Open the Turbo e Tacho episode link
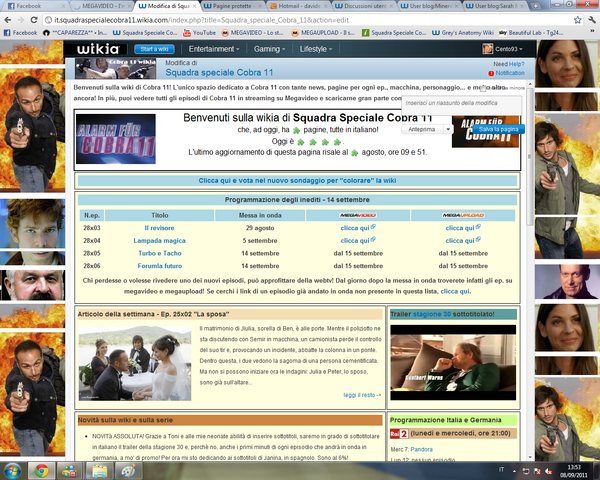 click(x=160, y=253)
